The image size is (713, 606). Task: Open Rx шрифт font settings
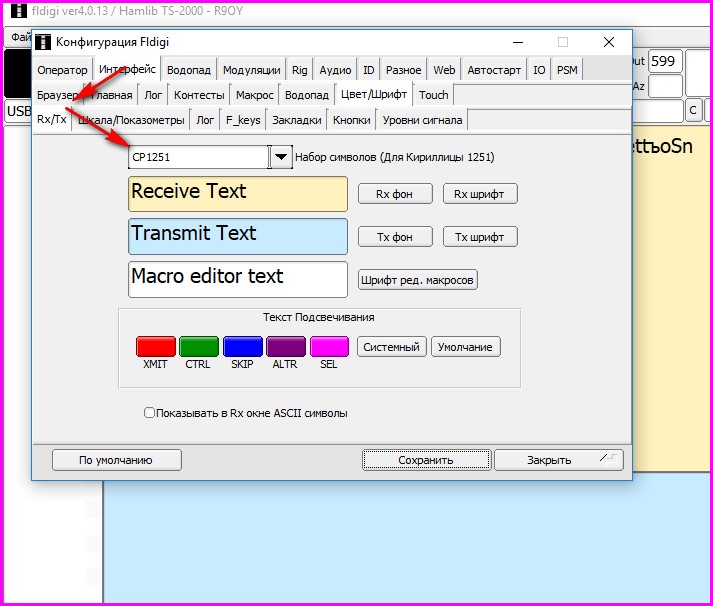coord(480,194)
